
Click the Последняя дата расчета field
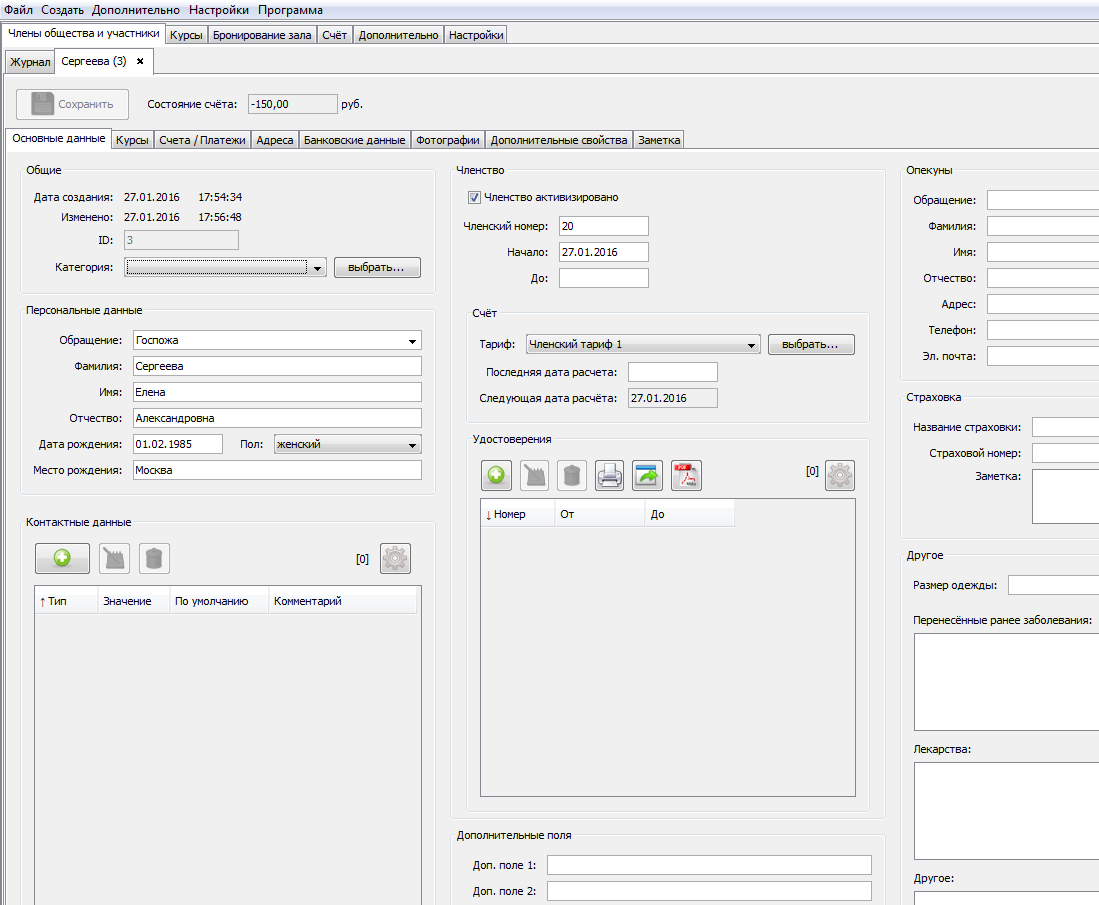tap(673, 372)
